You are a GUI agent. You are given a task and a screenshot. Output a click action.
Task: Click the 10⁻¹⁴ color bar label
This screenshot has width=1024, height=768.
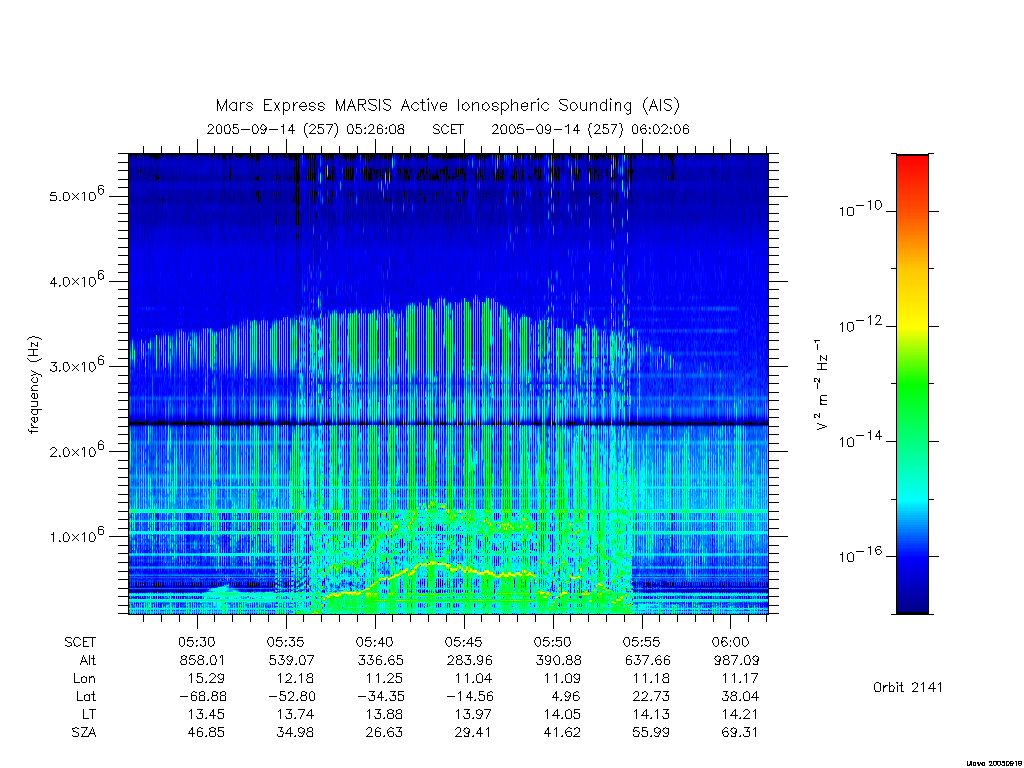pos(860,440)
